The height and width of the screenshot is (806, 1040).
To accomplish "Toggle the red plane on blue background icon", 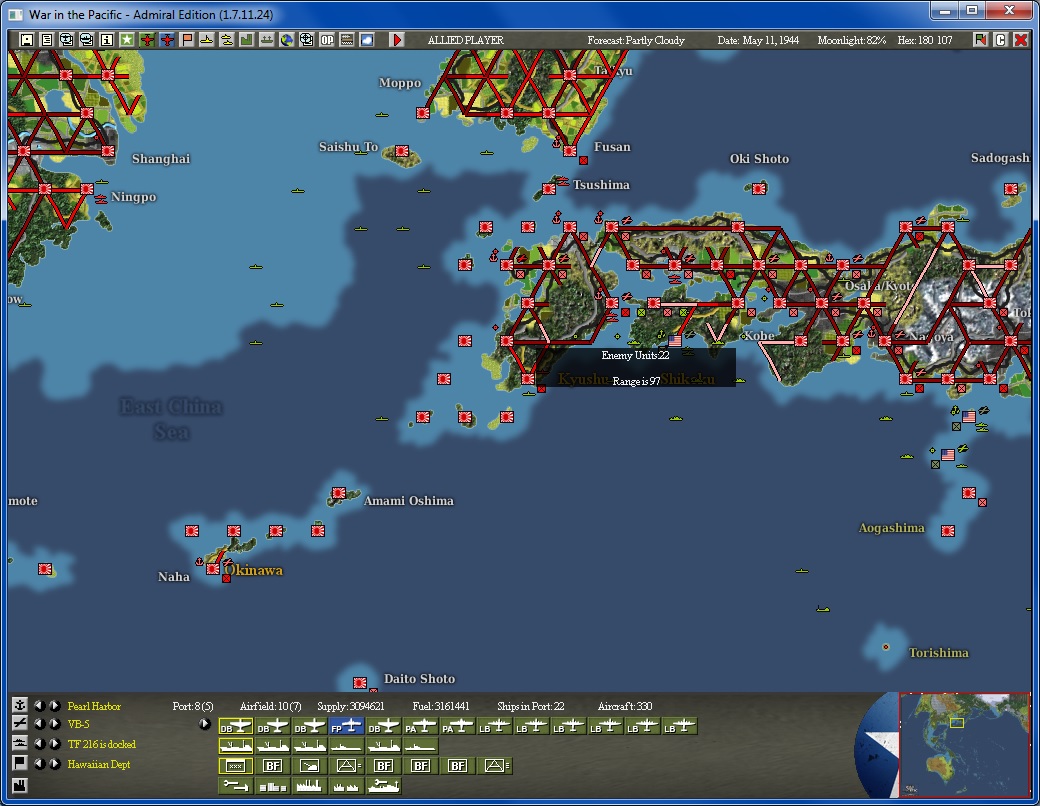I will click(166, 40).
